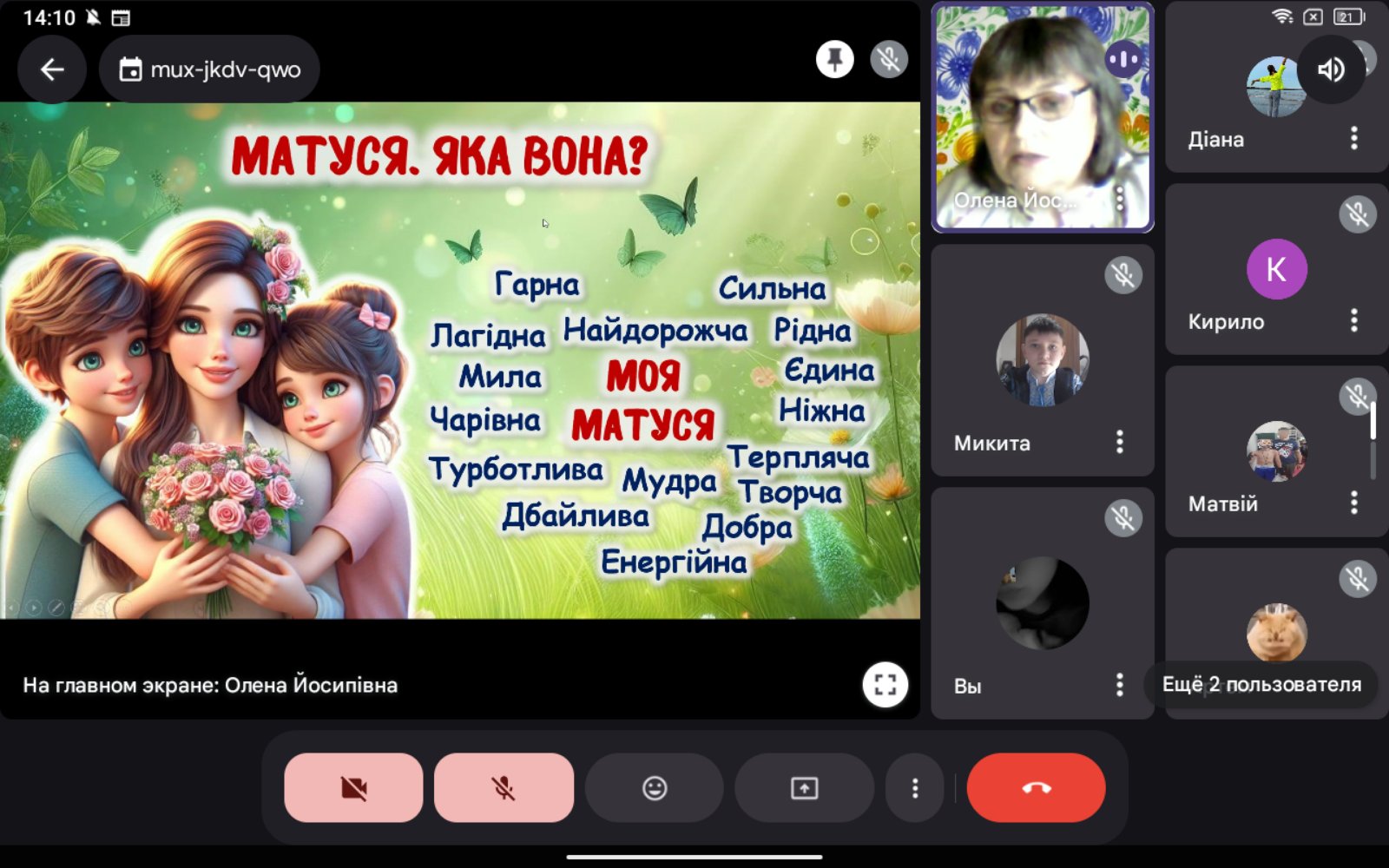Unpin the main screen with the pin icon

835,59
